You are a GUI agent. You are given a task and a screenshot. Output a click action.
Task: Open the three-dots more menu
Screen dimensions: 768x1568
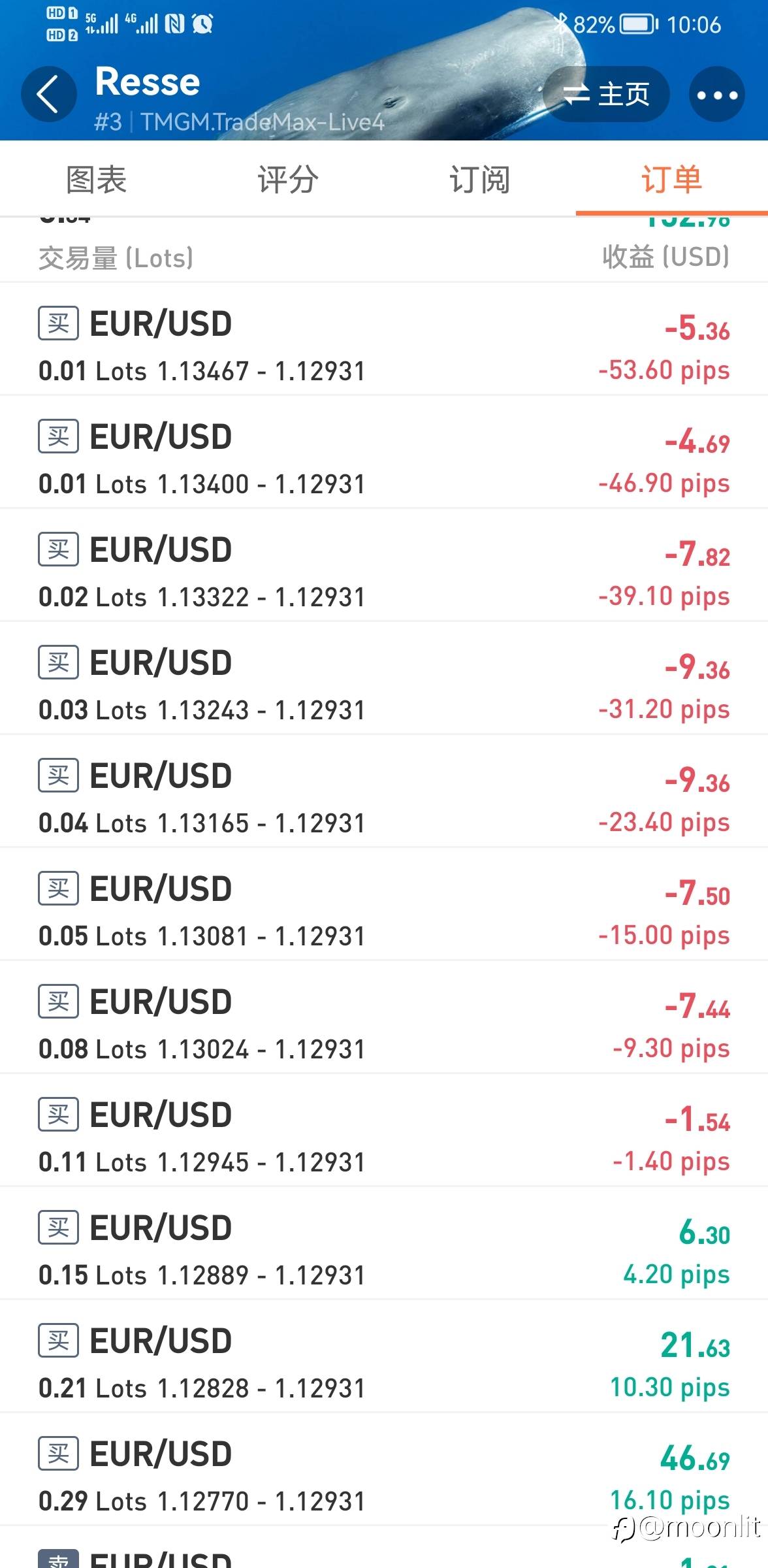(x=717, y=94)
